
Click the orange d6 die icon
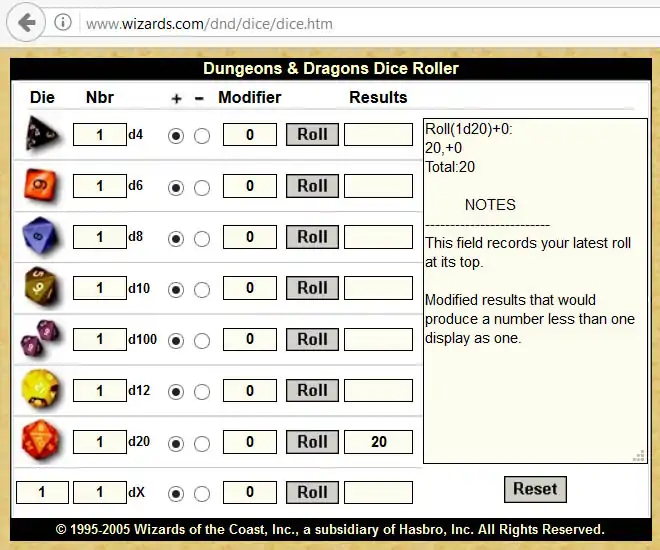pyautogui.click(x=42, y=185)
